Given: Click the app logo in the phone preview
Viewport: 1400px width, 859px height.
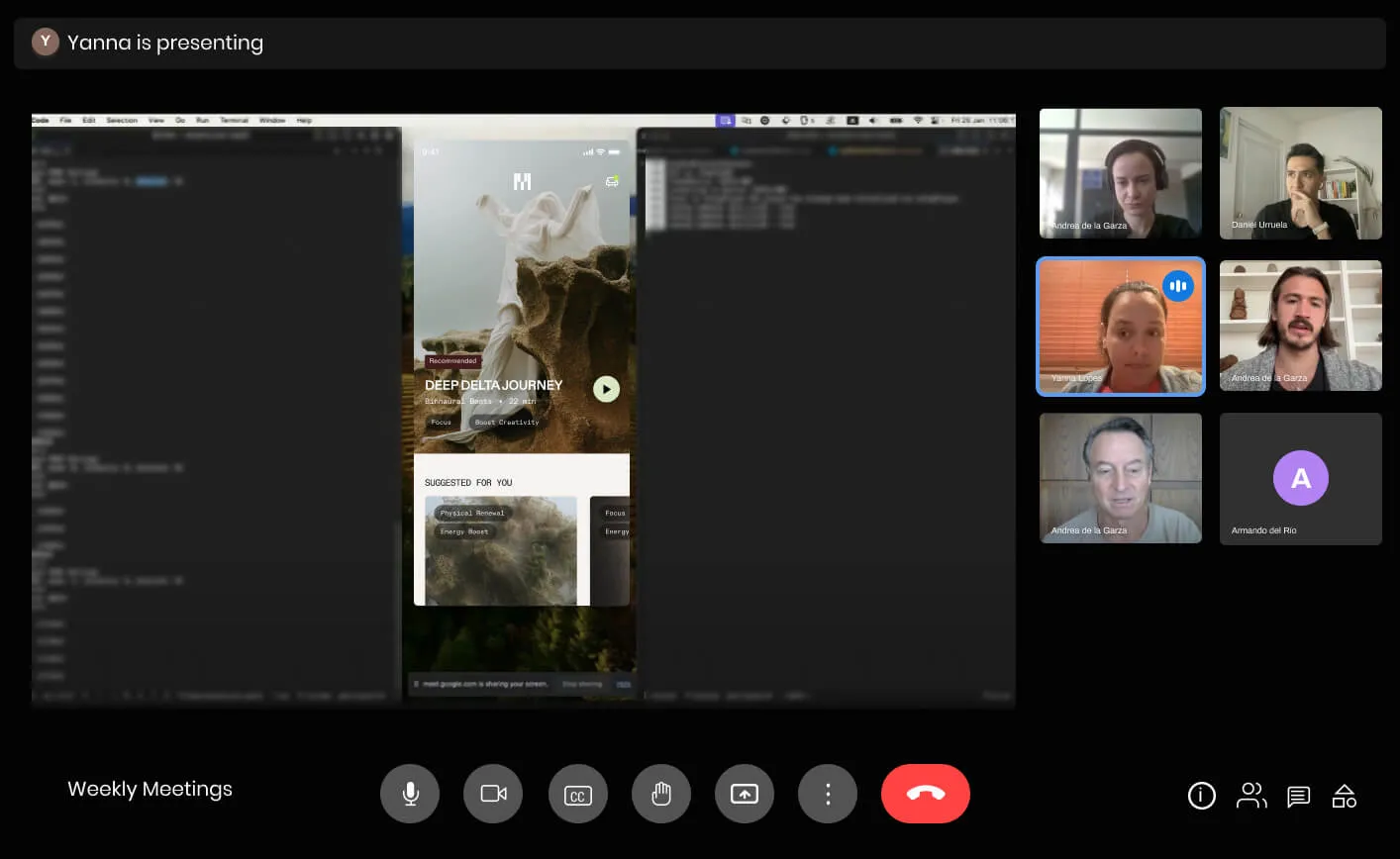Looking at the screenshot, I should tap(522, 181).
